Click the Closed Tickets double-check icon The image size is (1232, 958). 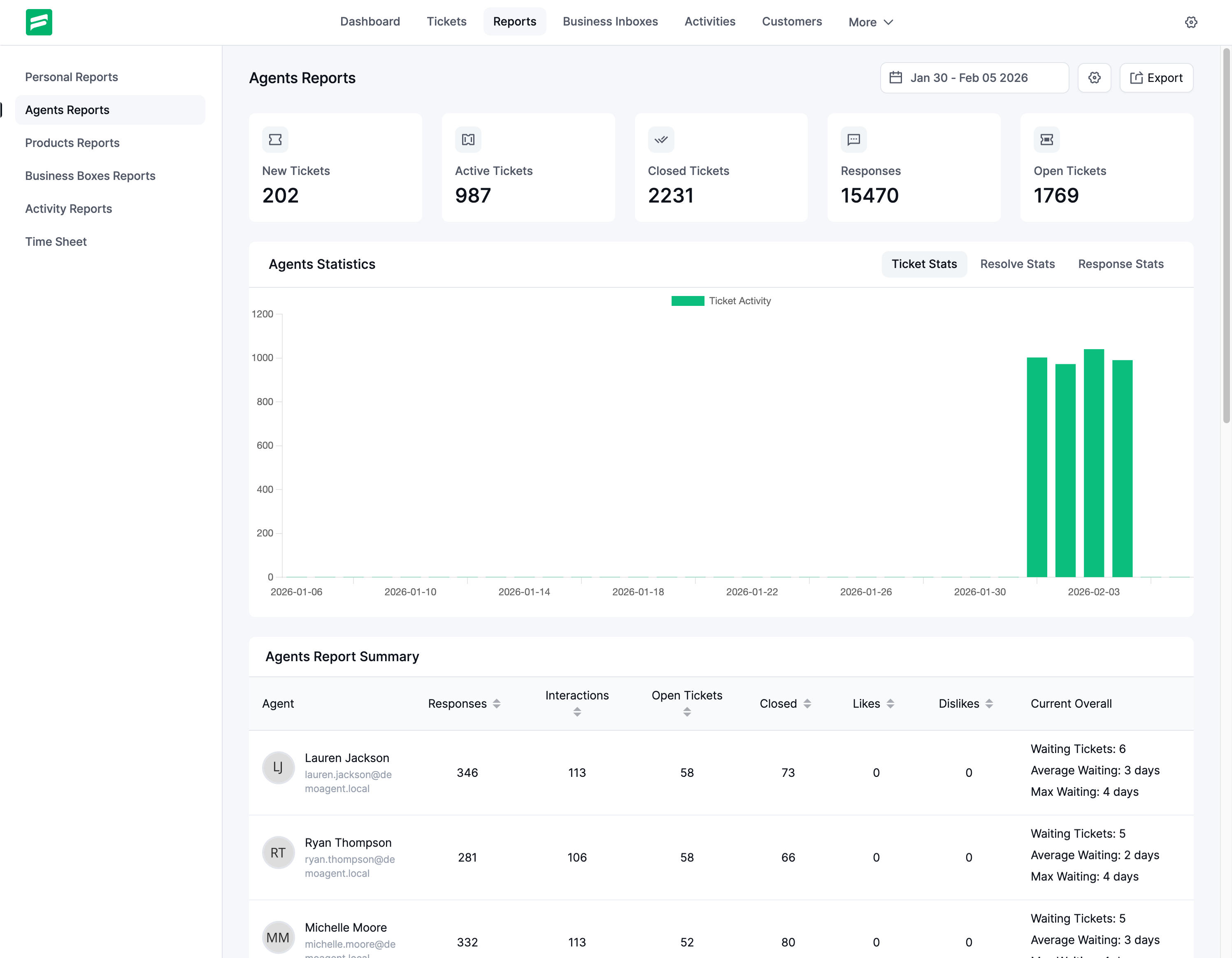(x=660, y=140)
